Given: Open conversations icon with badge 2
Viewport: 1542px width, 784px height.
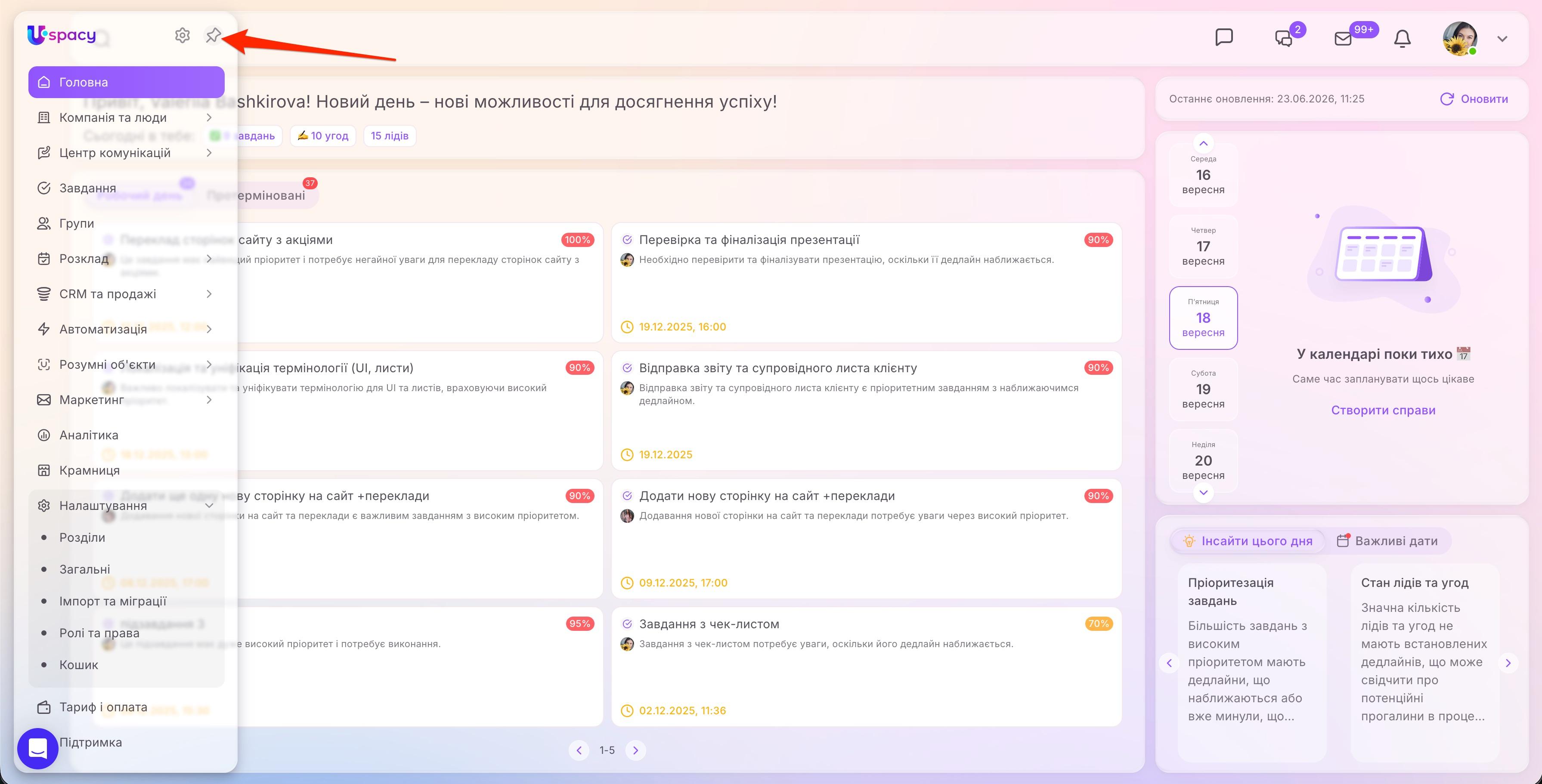Looking at the screenshot, I should click(1284, 38).
